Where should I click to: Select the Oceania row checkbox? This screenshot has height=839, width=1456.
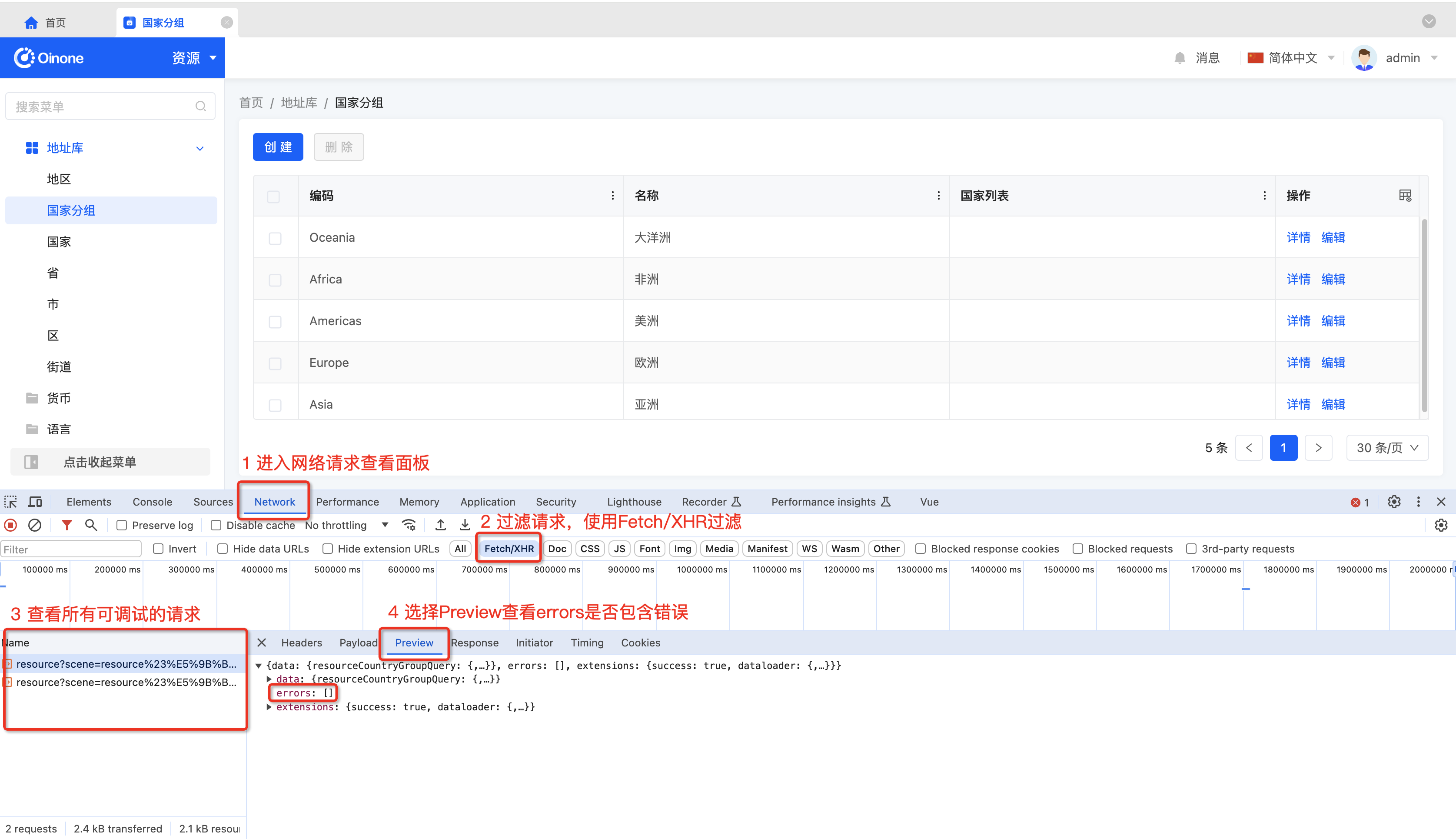(x=275, y=238)
